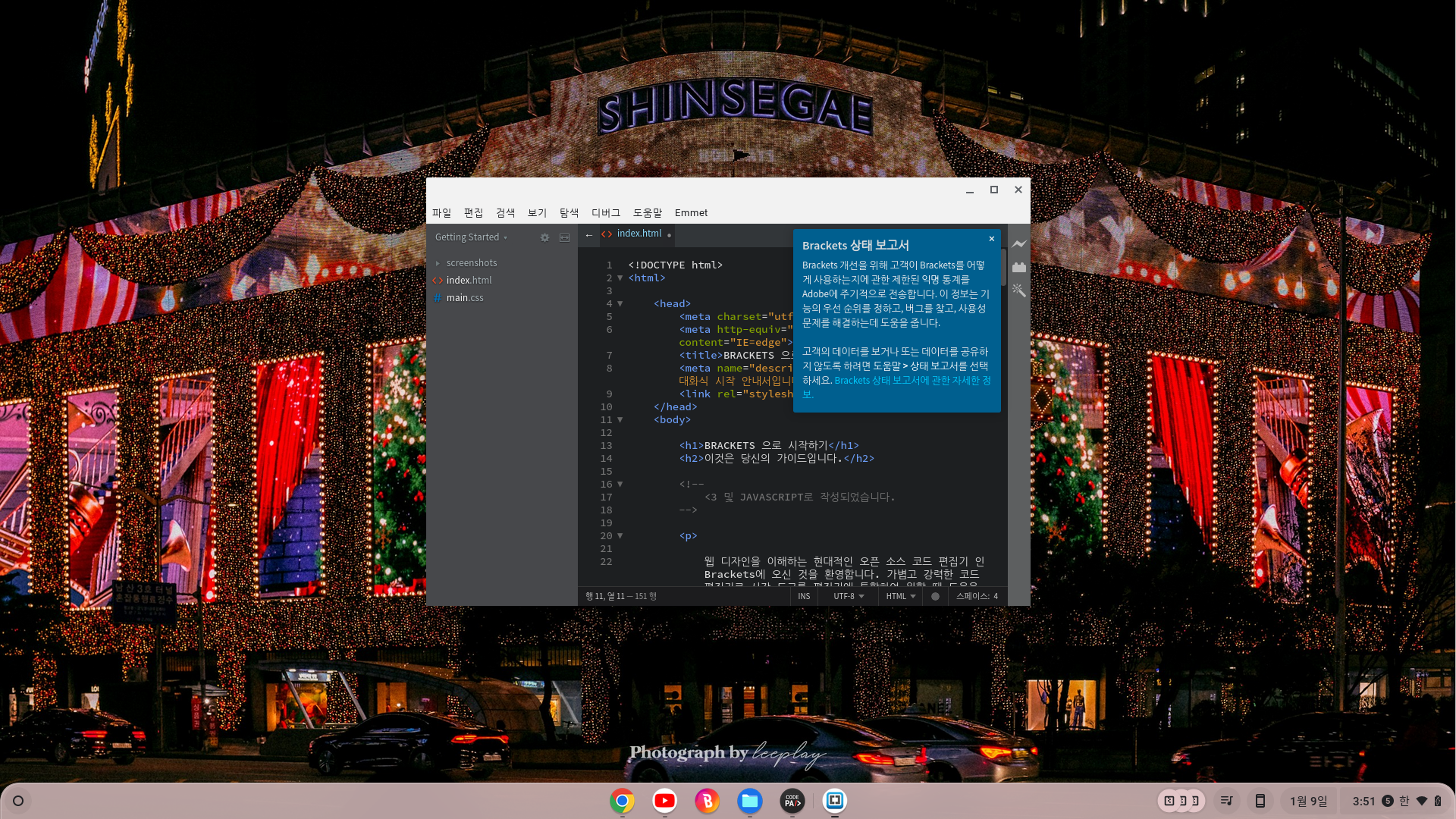1456x819 pixels.
Task: Open the 디버그 menu
Action: tap(606, 213)
